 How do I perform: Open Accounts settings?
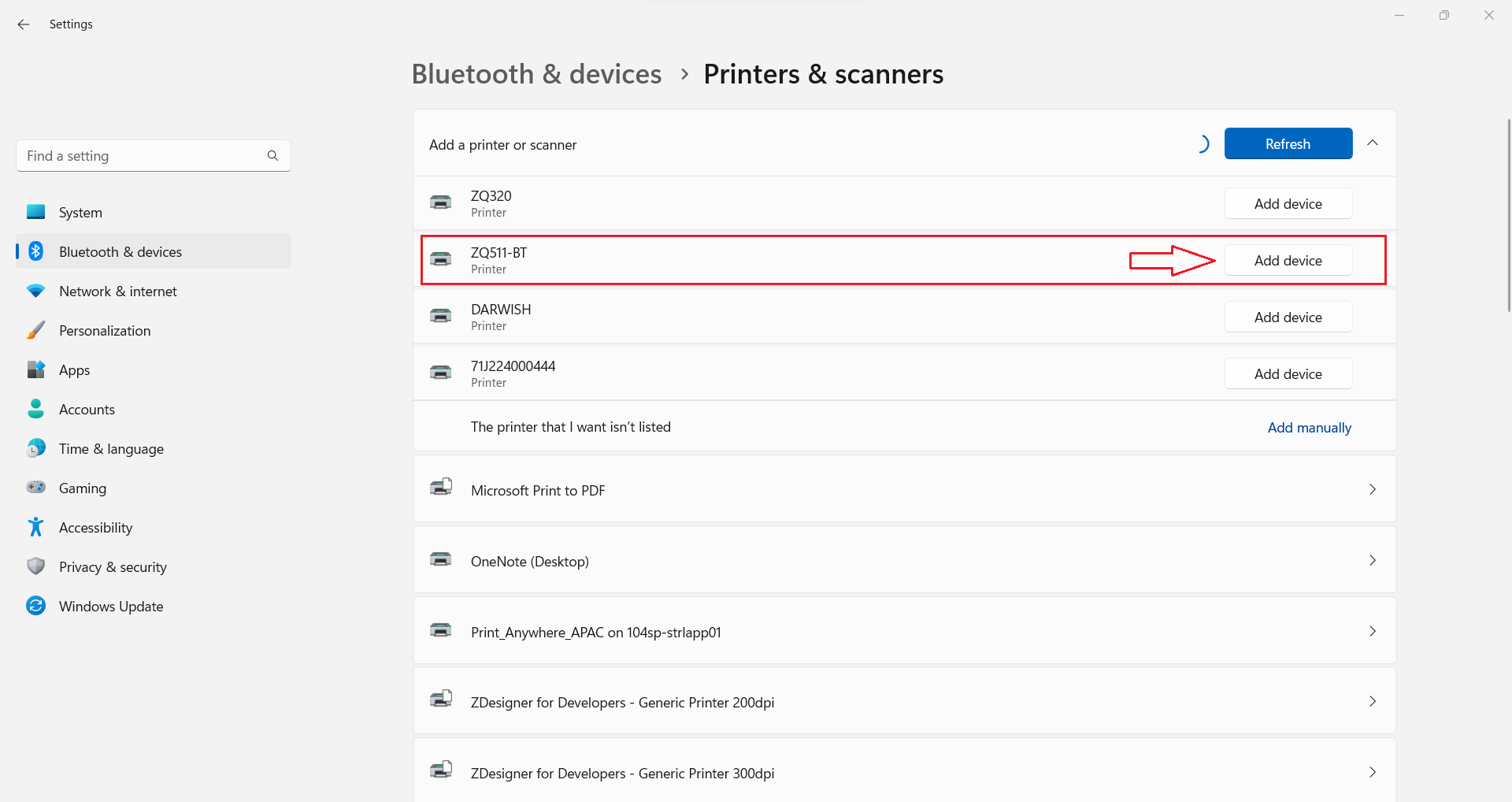coord(87,409)
